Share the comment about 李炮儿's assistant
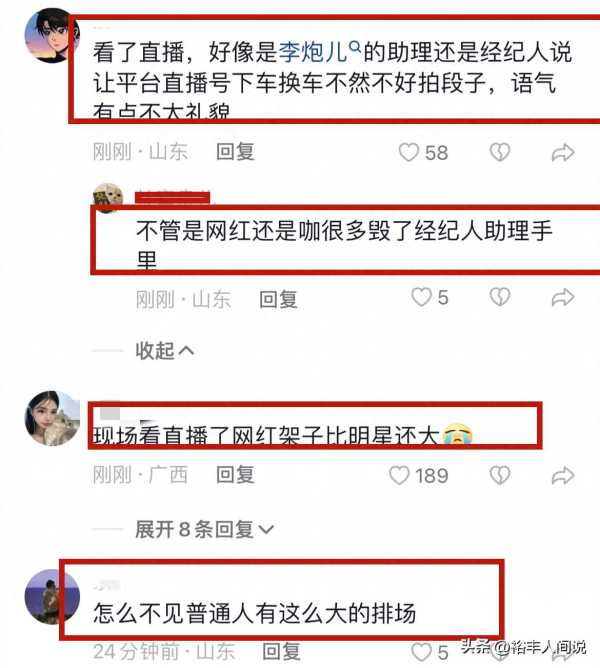The height and width of the screenshot is (668, 600). (x=563, y=153)
